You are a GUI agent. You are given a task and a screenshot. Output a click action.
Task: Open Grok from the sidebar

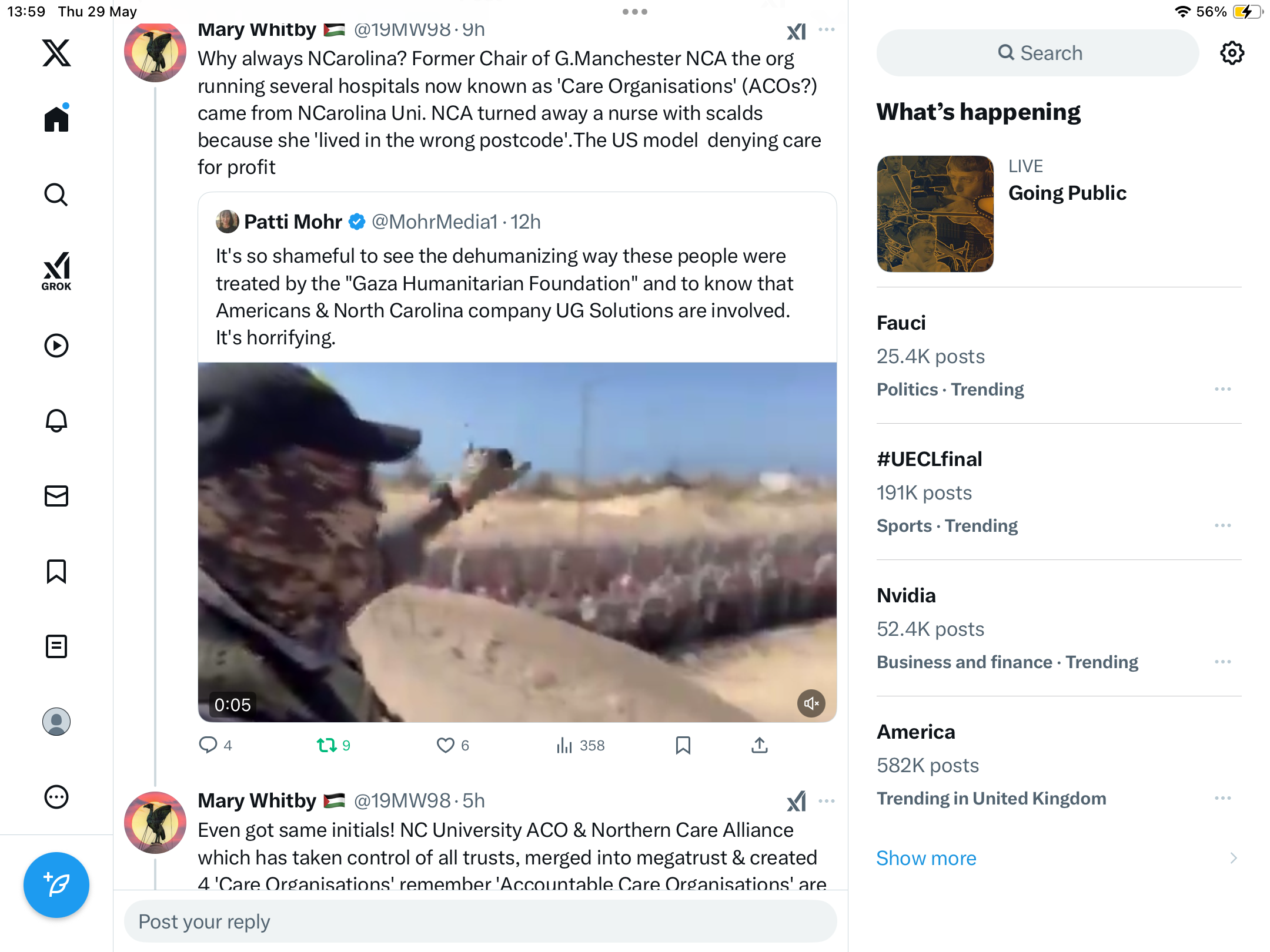(56, 271)
